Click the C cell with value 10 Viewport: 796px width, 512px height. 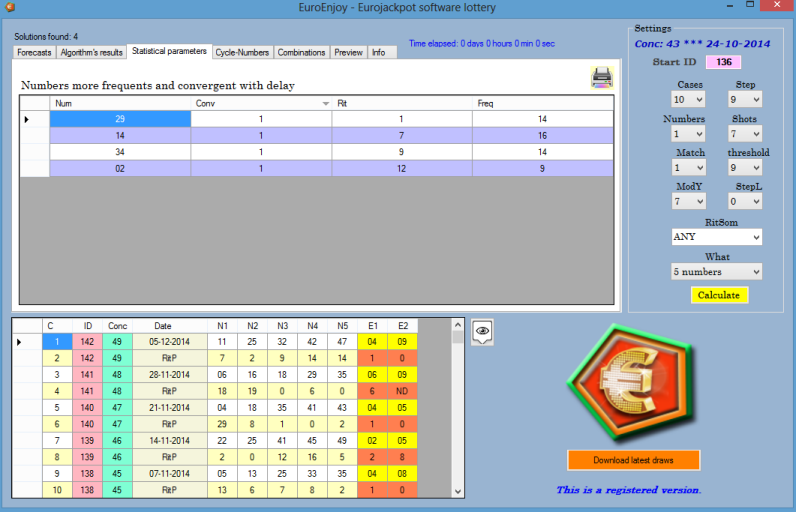[x=57, y=490]
